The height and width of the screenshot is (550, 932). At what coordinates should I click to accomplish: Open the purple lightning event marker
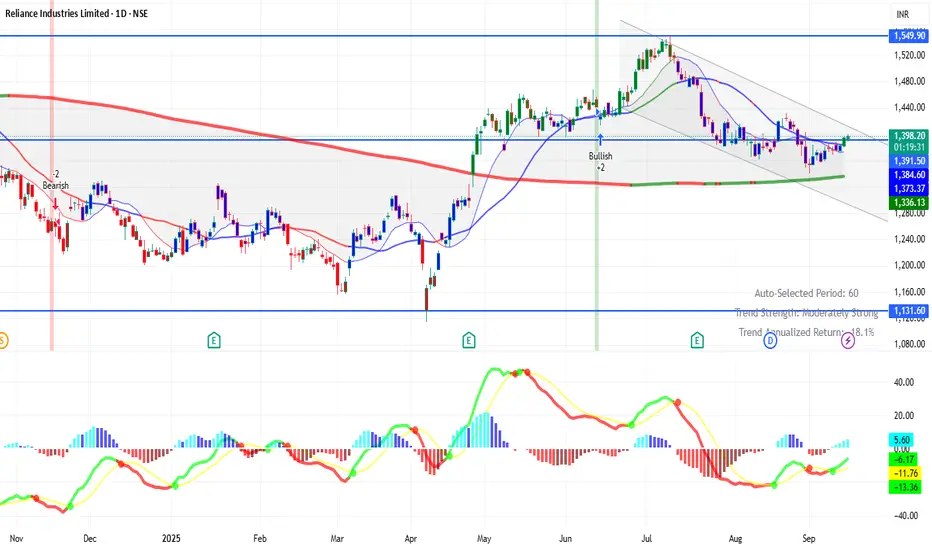click(x=848, y=341)
